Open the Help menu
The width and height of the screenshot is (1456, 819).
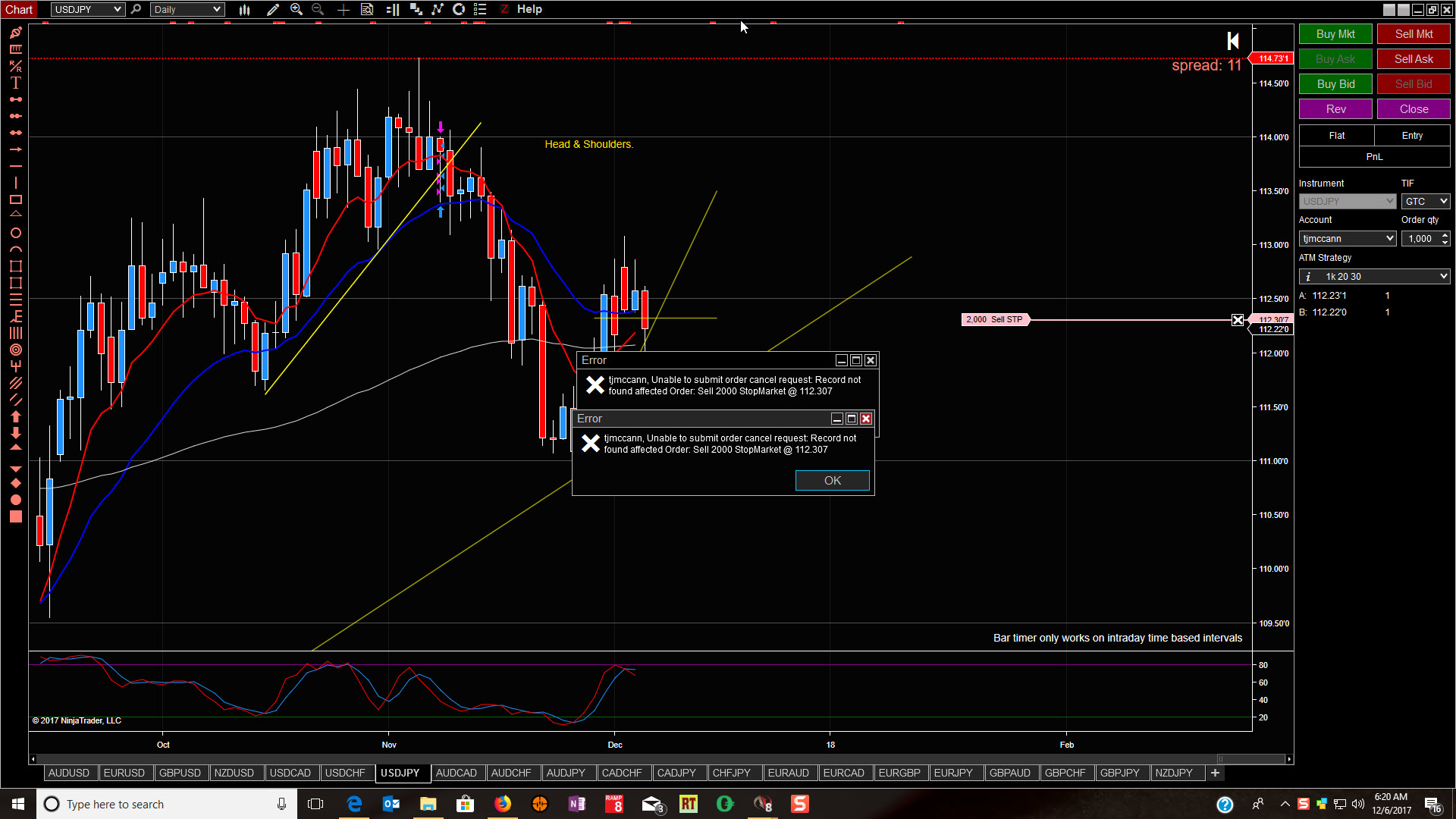[x=529, y=9]
